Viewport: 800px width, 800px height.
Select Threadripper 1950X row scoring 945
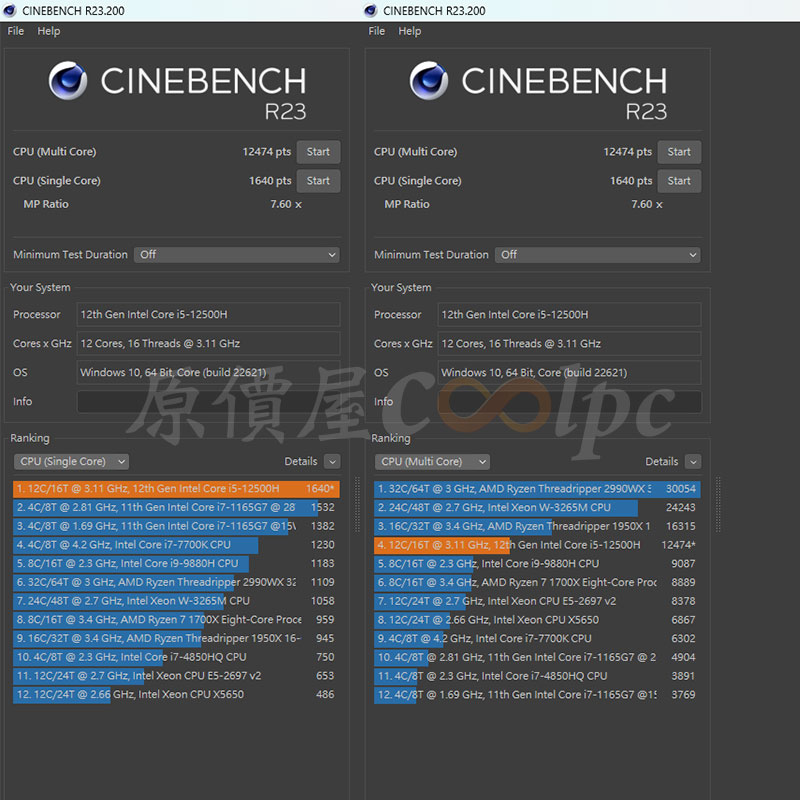(x=176, y=639)
